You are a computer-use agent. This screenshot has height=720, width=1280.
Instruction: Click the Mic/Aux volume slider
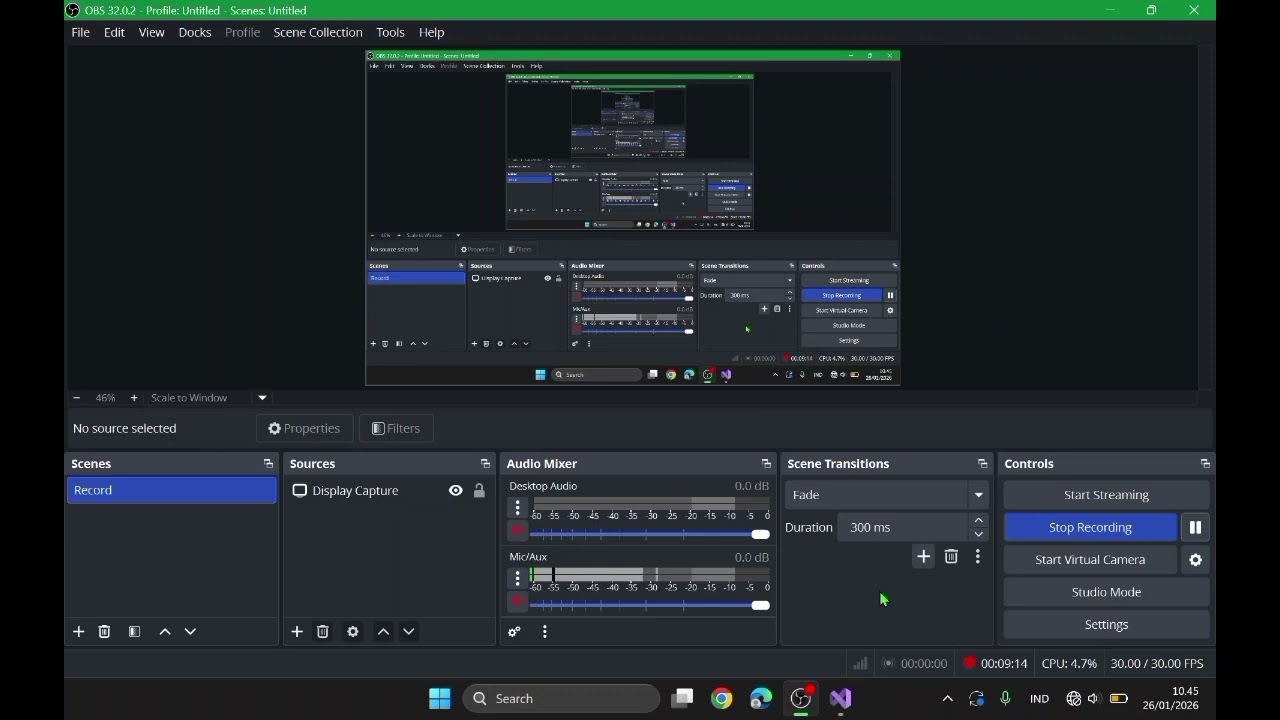point(650,605)
